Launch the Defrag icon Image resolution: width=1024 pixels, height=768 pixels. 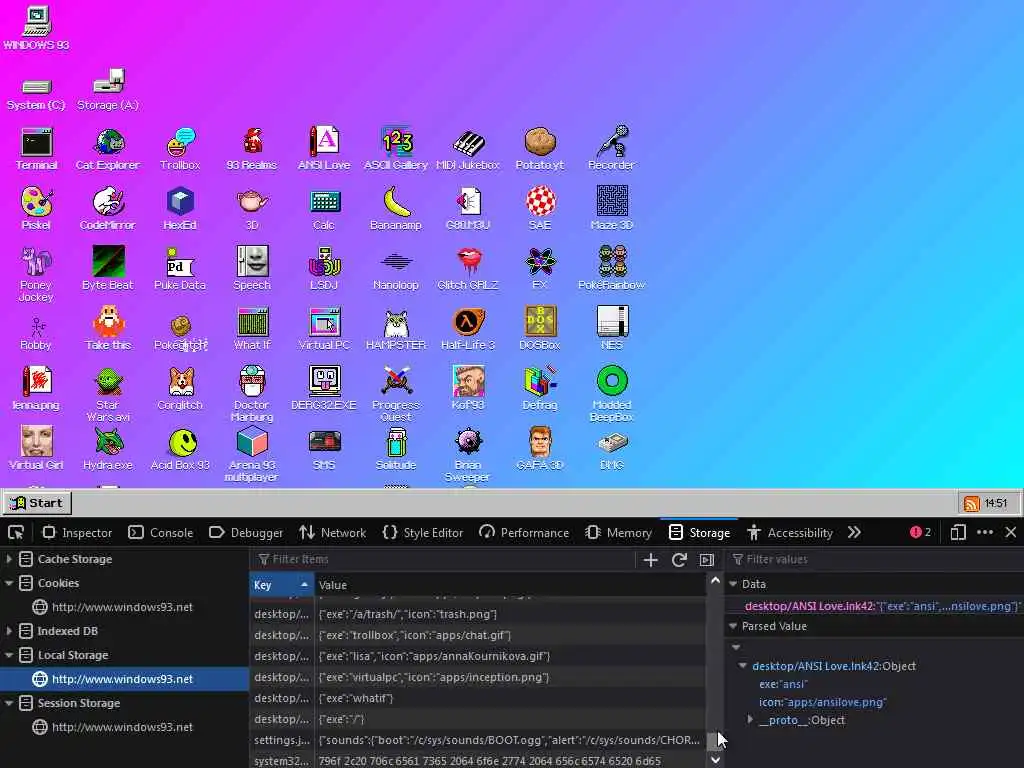[539, 389]
